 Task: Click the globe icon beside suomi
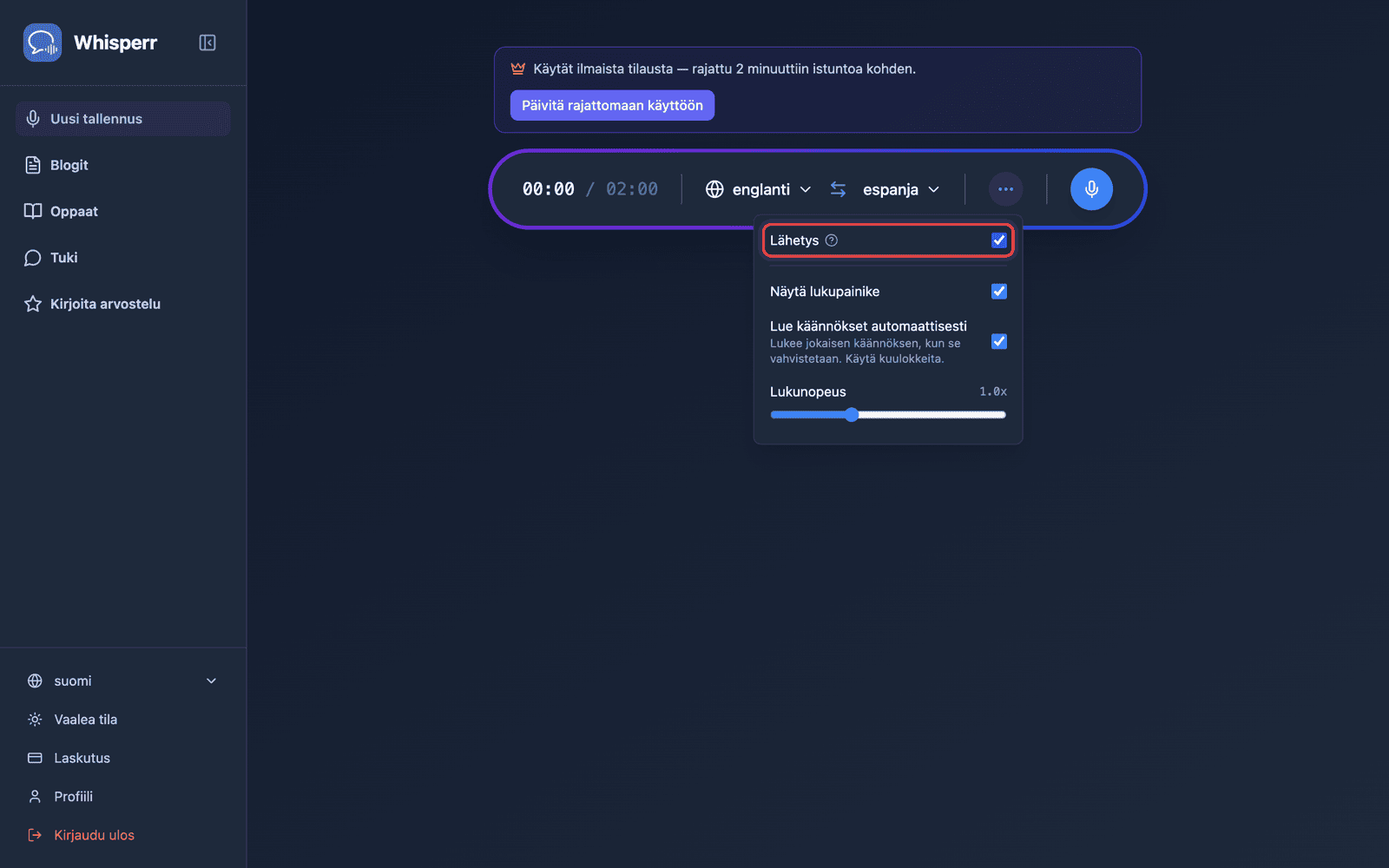(x=35, y=681)
